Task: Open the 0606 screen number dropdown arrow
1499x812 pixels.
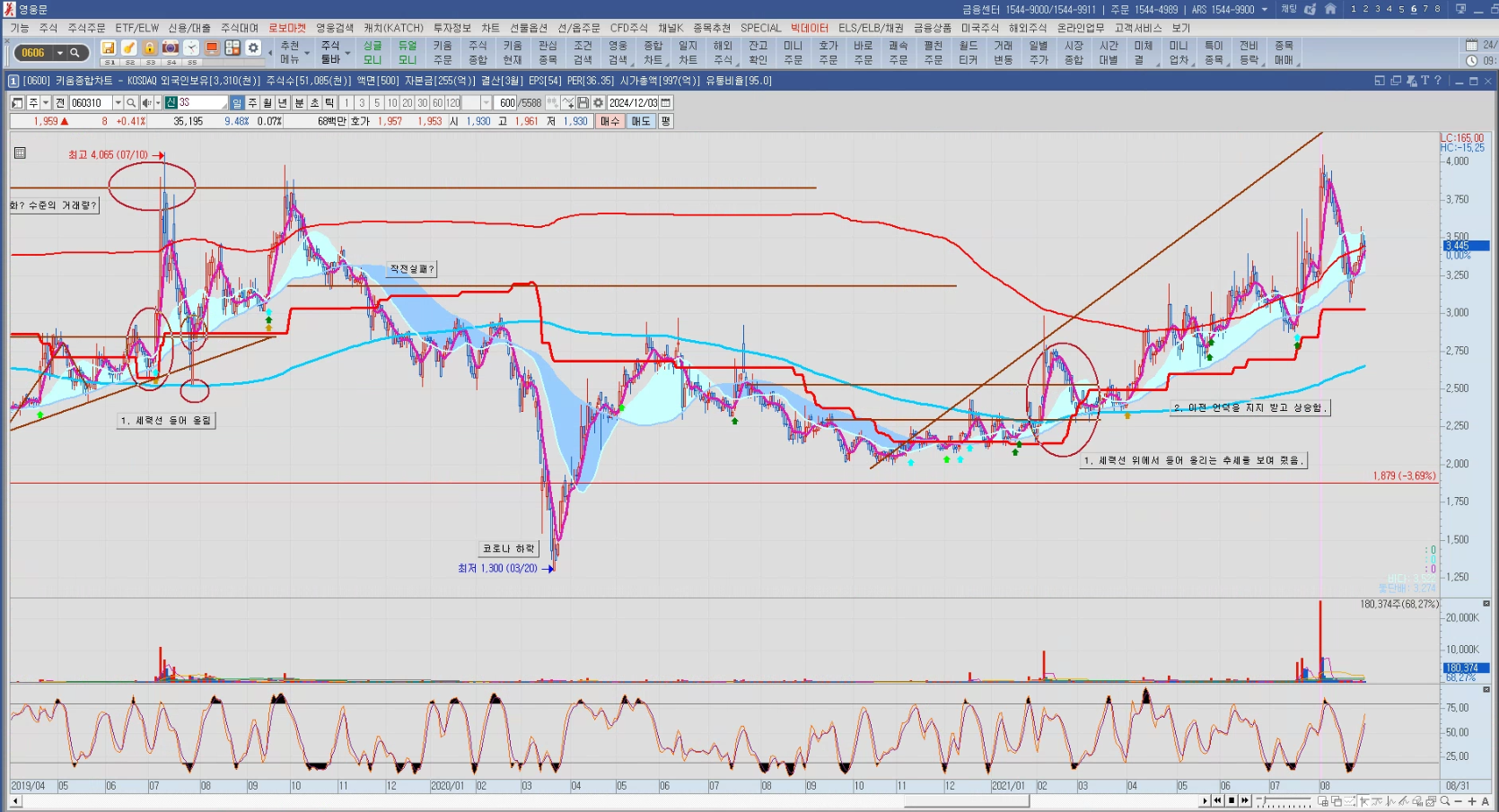Action: [x=60, y=53]
